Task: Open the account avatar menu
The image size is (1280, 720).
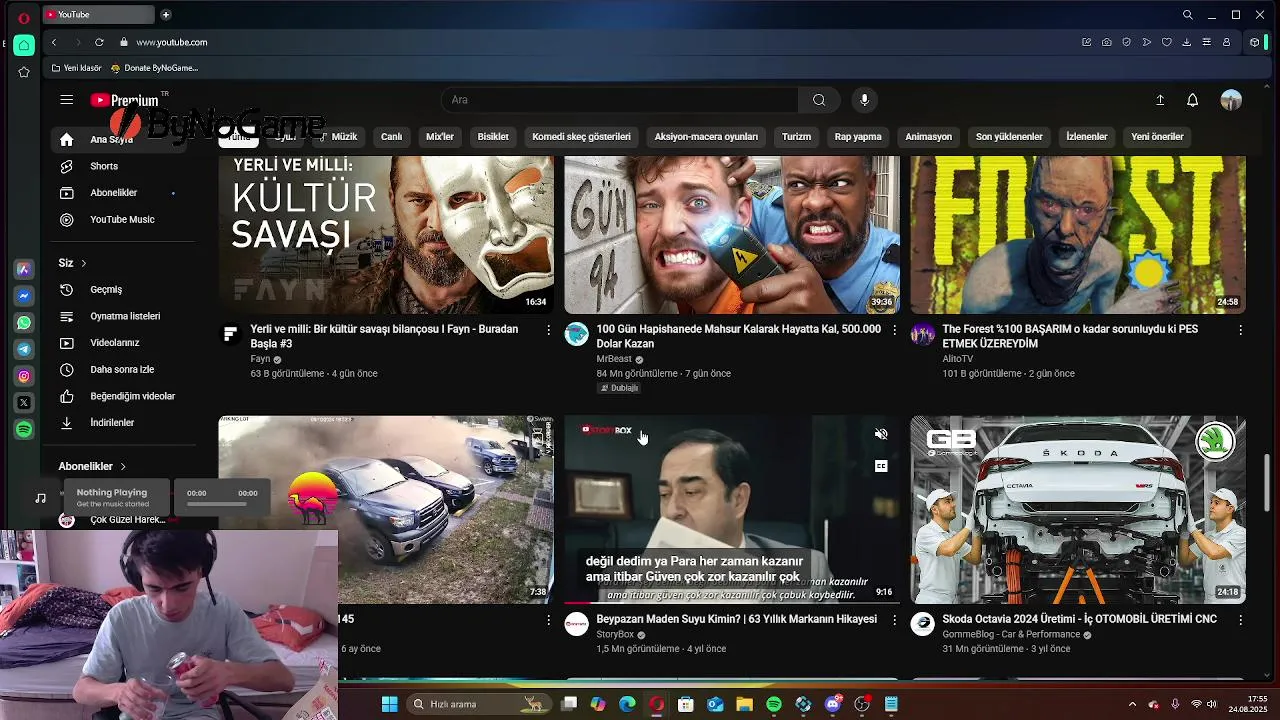Action: (1231, 100)
